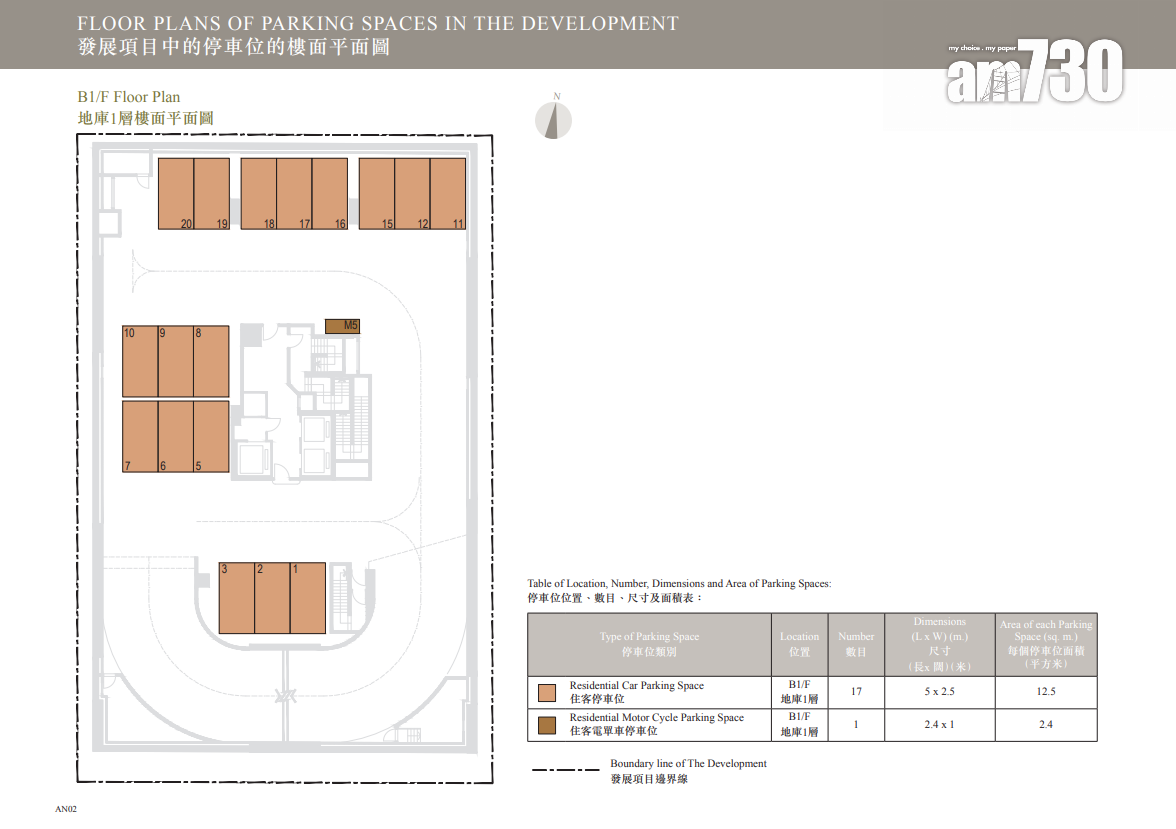Select parking space number 6

click(176, 436)
